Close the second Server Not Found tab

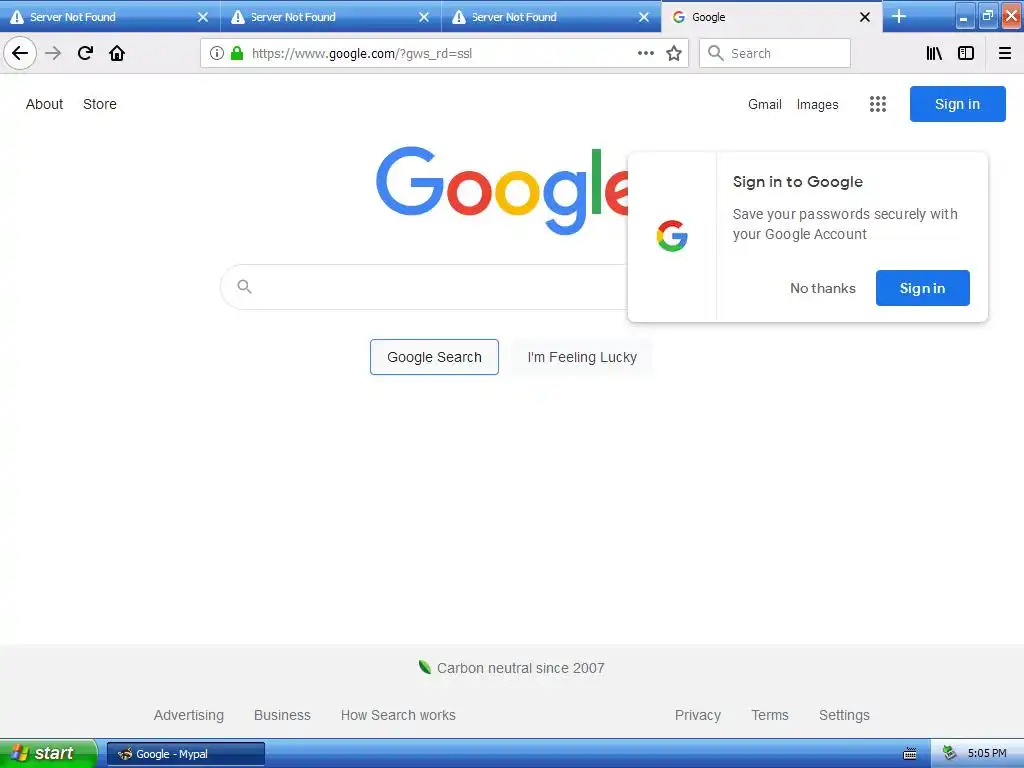[424, 17]
